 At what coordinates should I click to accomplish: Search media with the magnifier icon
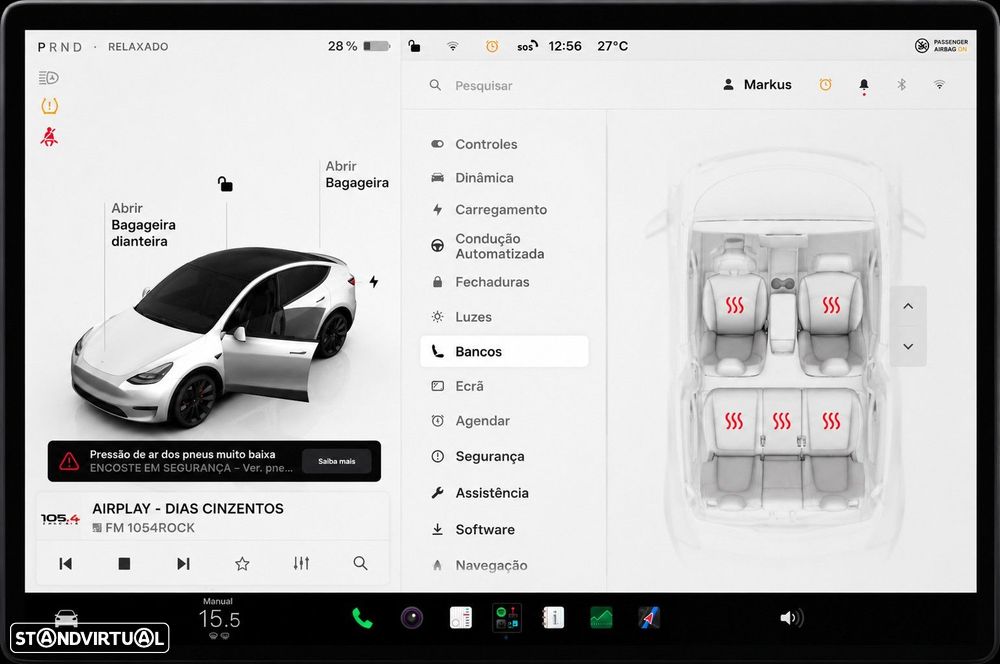[x=360, y=563]
